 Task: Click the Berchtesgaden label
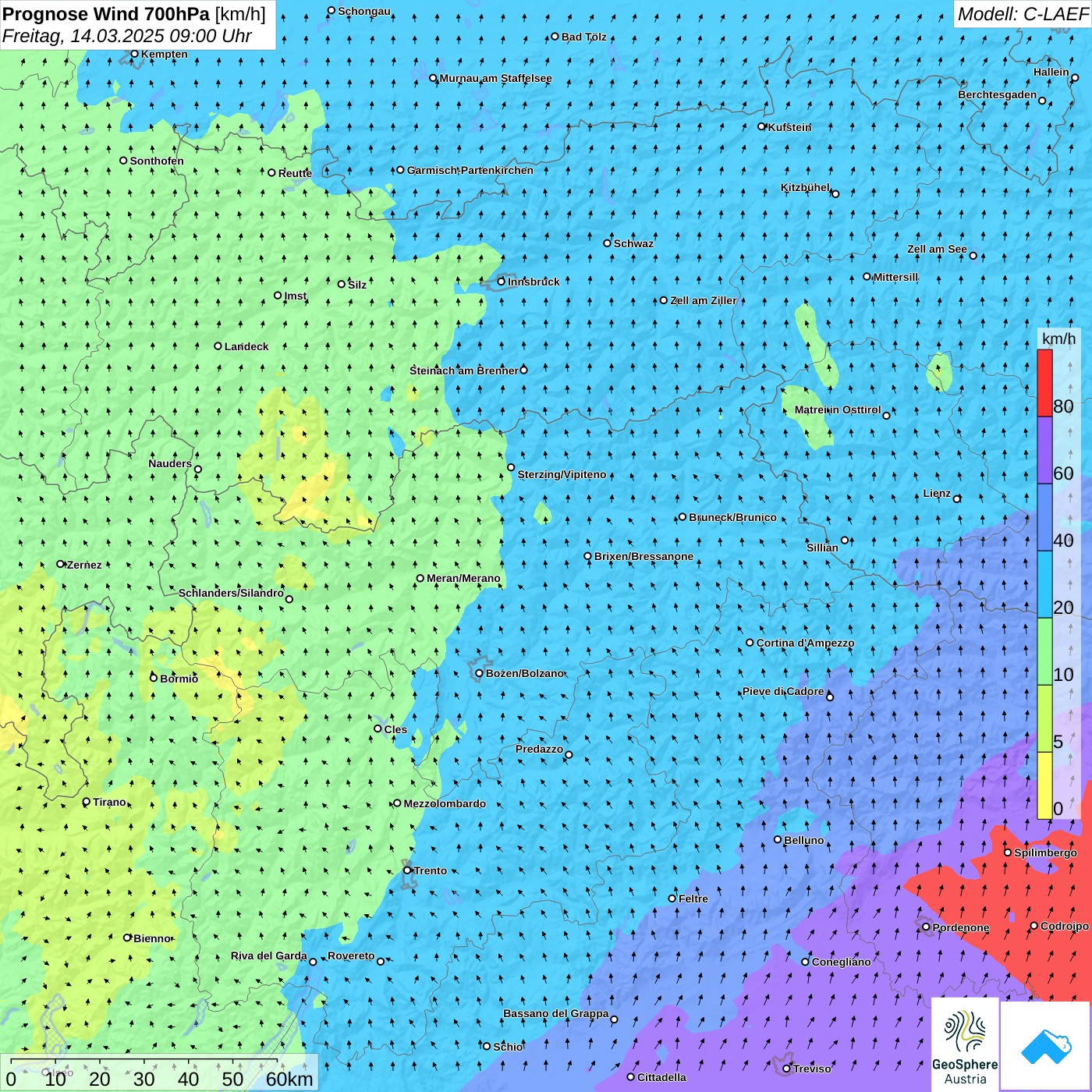pyautogui.click(x=998, y=94)
